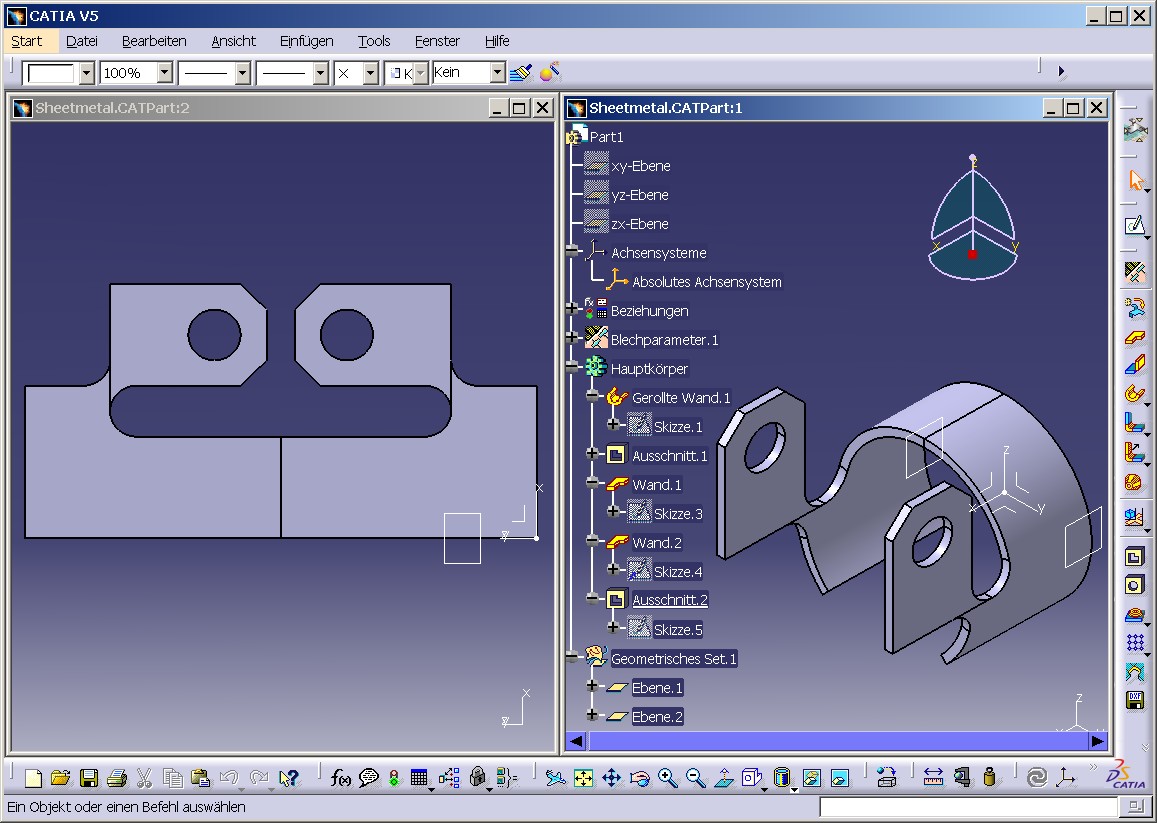Select the Cutout tool

point(1134,557)
